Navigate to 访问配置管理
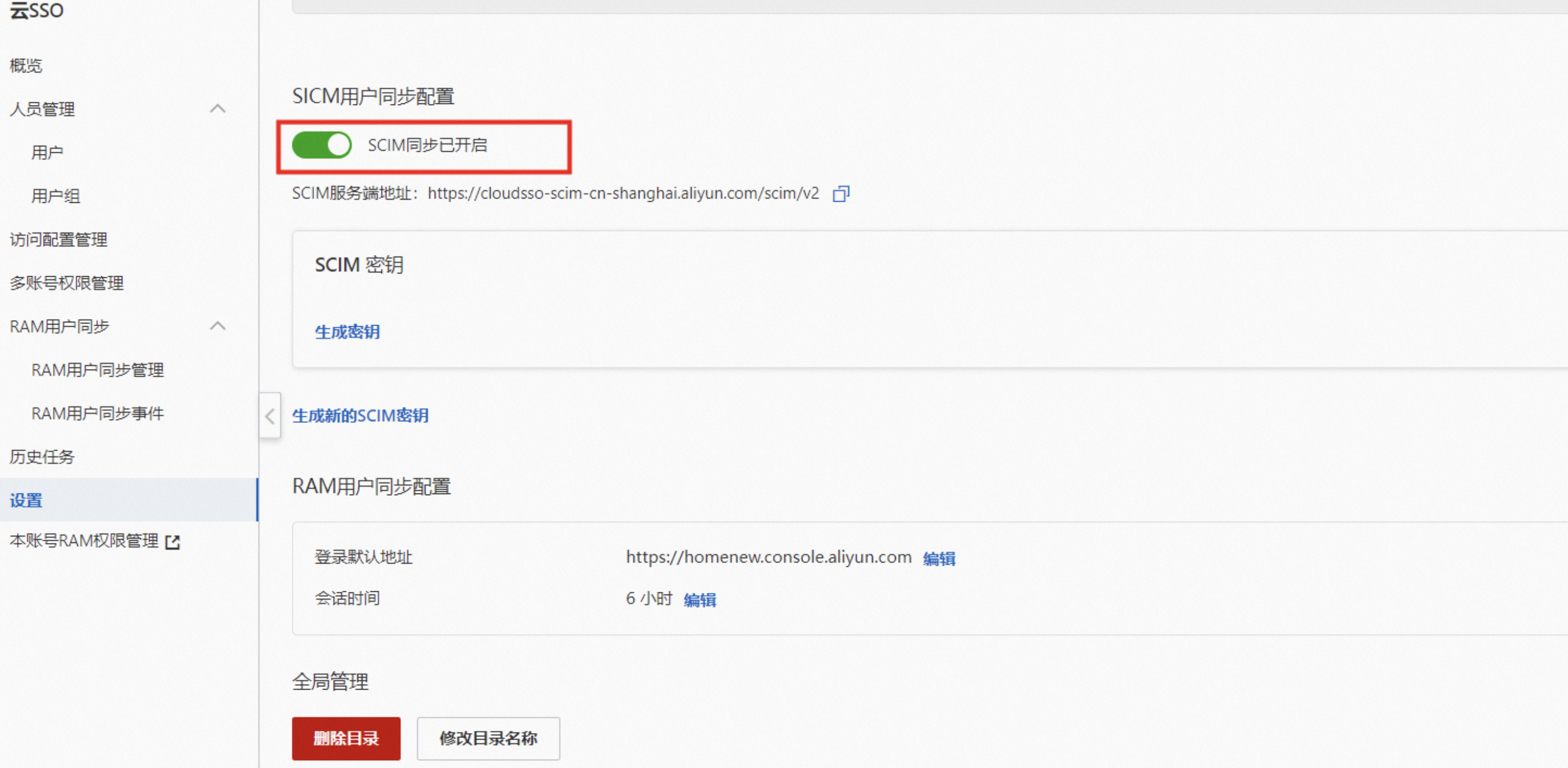 (58, 239)
